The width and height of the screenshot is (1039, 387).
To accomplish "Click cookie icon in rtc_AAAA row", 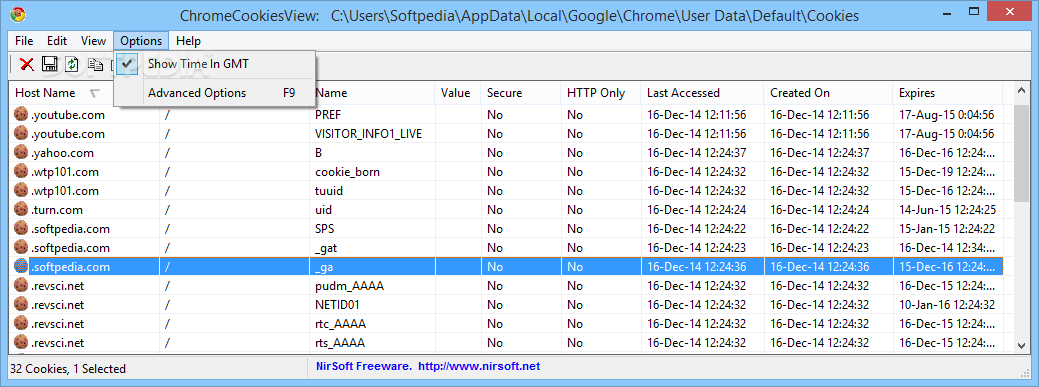I will 22,324.
